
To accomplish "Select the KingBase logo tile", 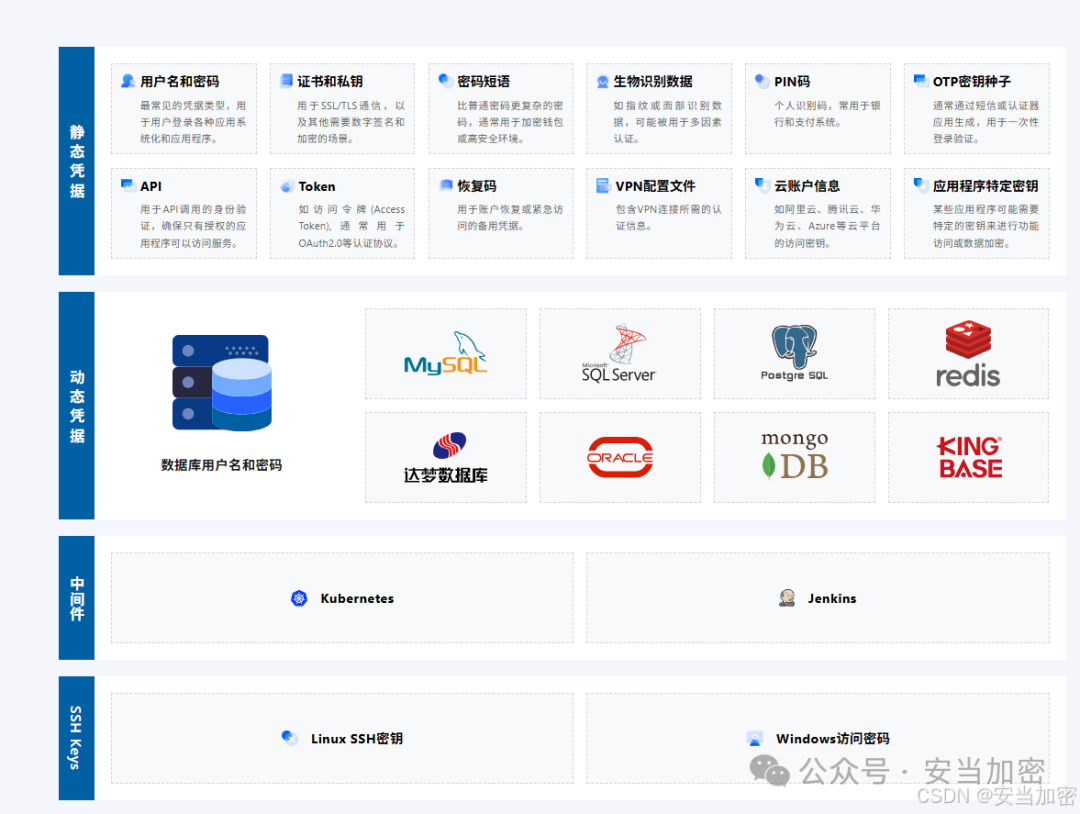I will 968,458.
